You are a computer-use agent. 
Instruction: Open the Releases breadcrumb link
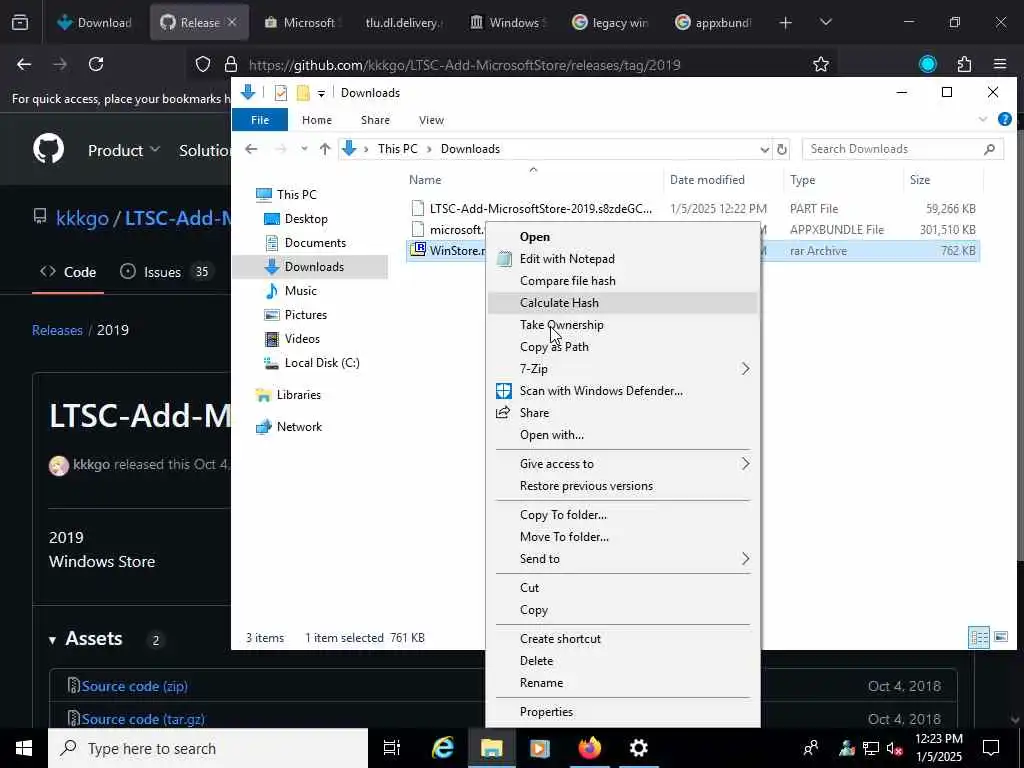57,330
